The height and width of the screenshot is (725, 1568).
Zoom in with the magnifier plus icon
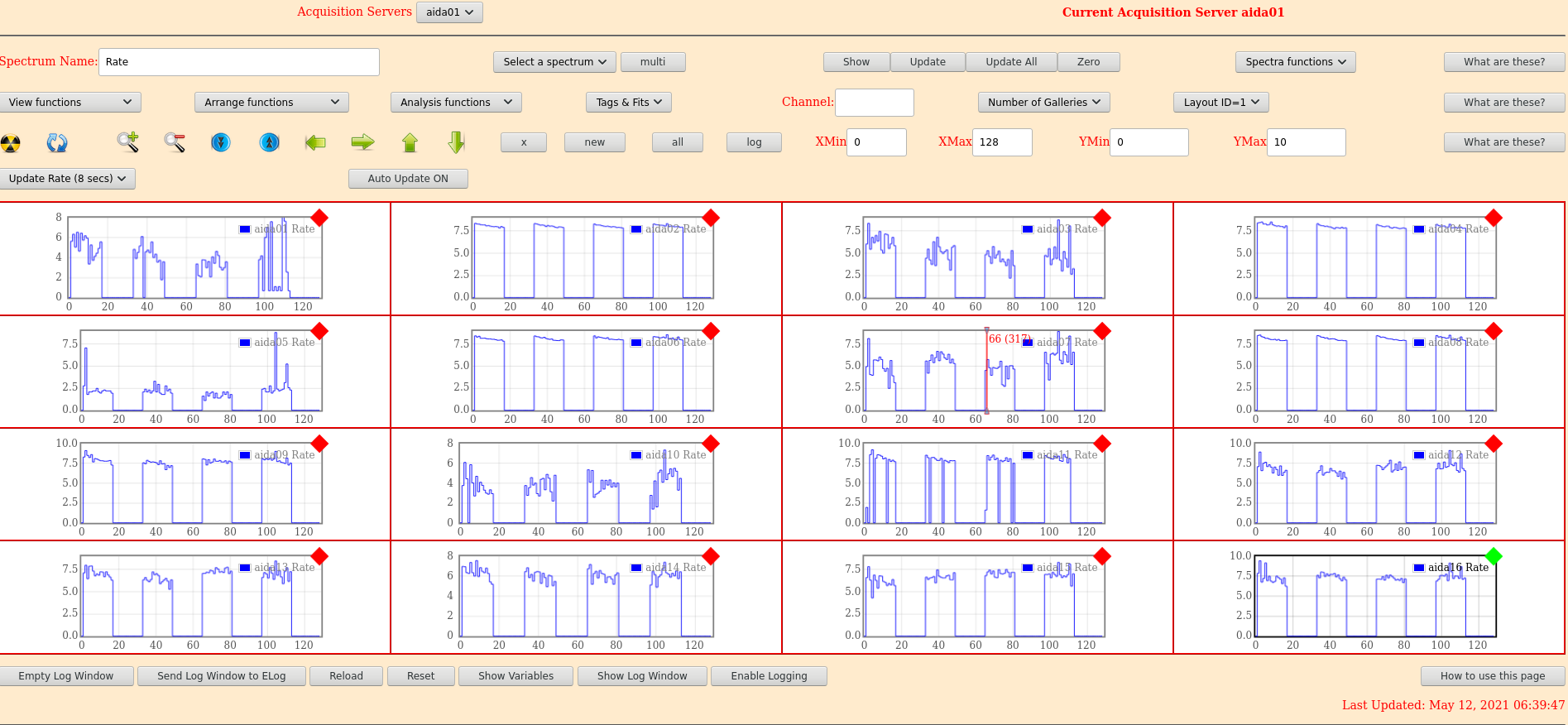click(127, 142)
